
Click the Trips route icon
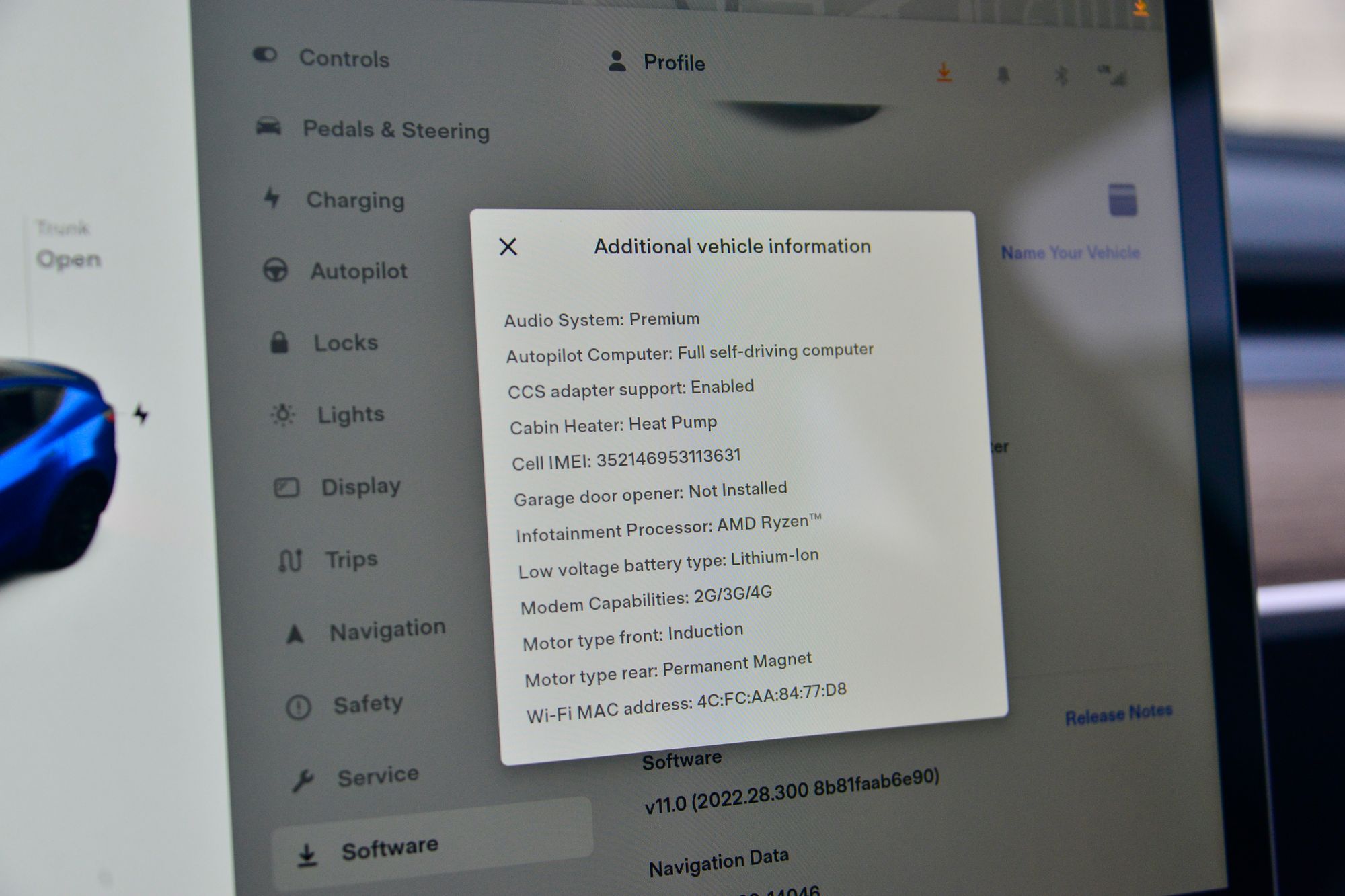pyautogui.click(x=290, y=560)
